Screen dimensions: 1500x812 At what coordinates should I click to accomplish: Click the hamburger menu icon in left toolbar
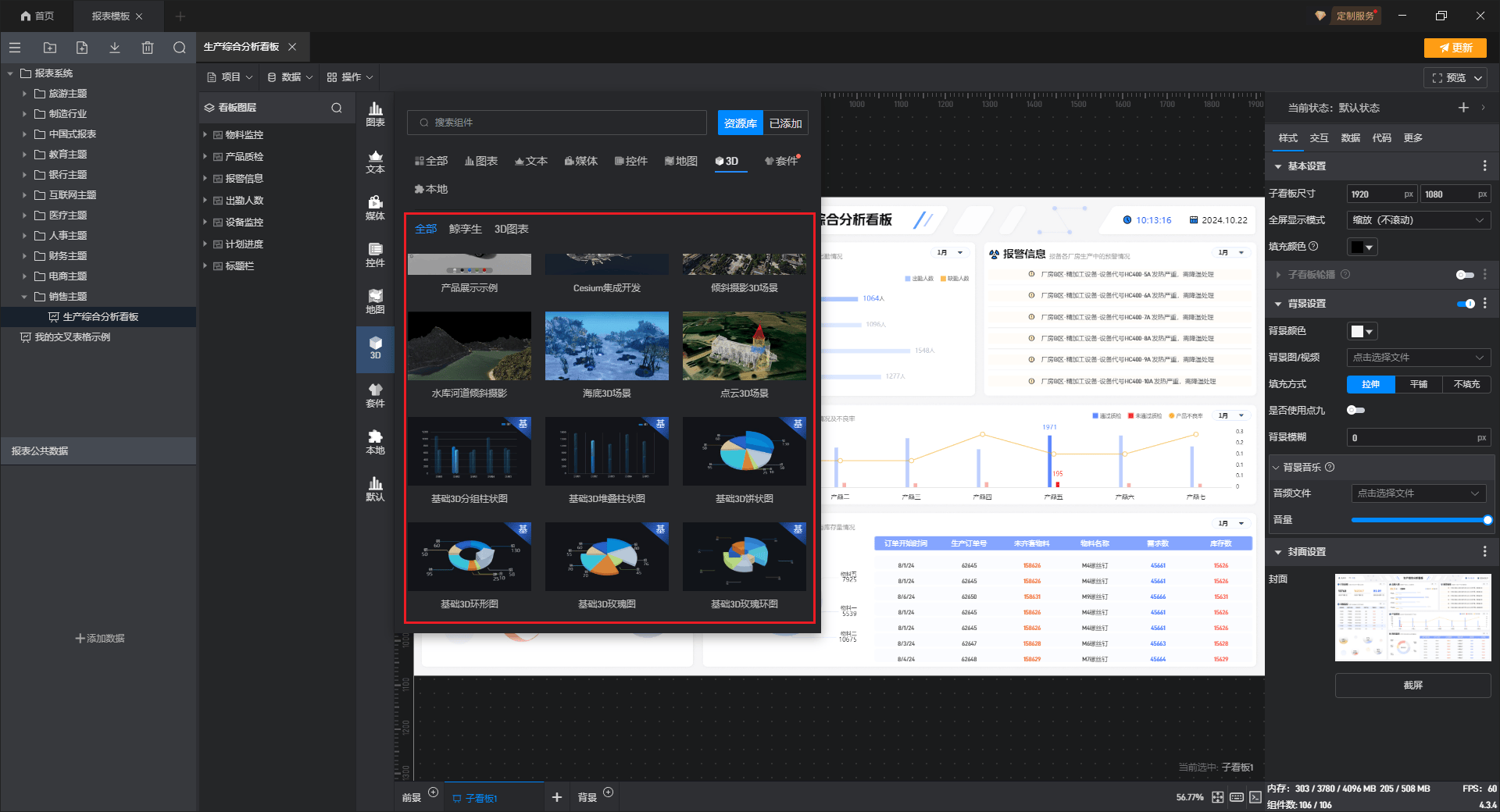tap(15, 48)
